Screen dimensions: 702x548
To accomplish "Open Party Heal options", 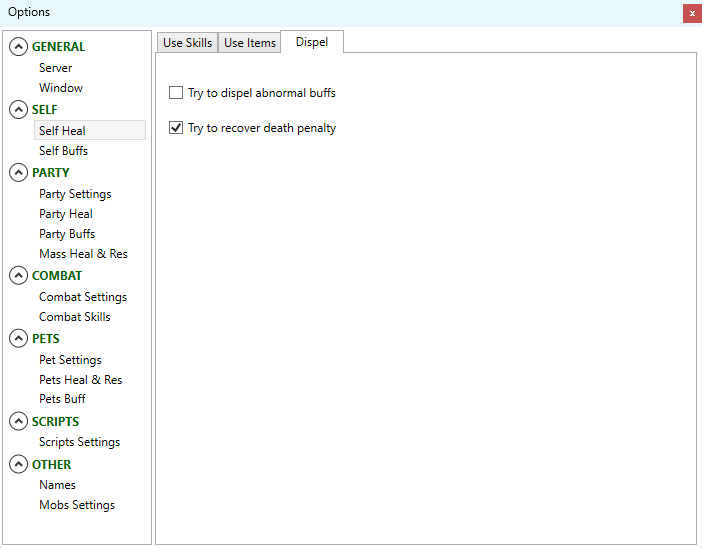I will pos(66,214).
